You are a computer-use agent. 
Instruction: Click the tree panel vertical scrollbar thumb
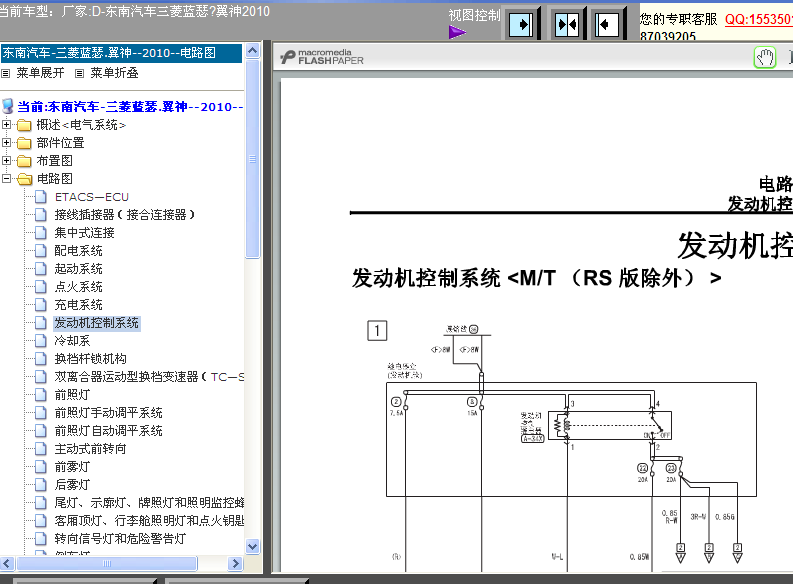point(252,159)
